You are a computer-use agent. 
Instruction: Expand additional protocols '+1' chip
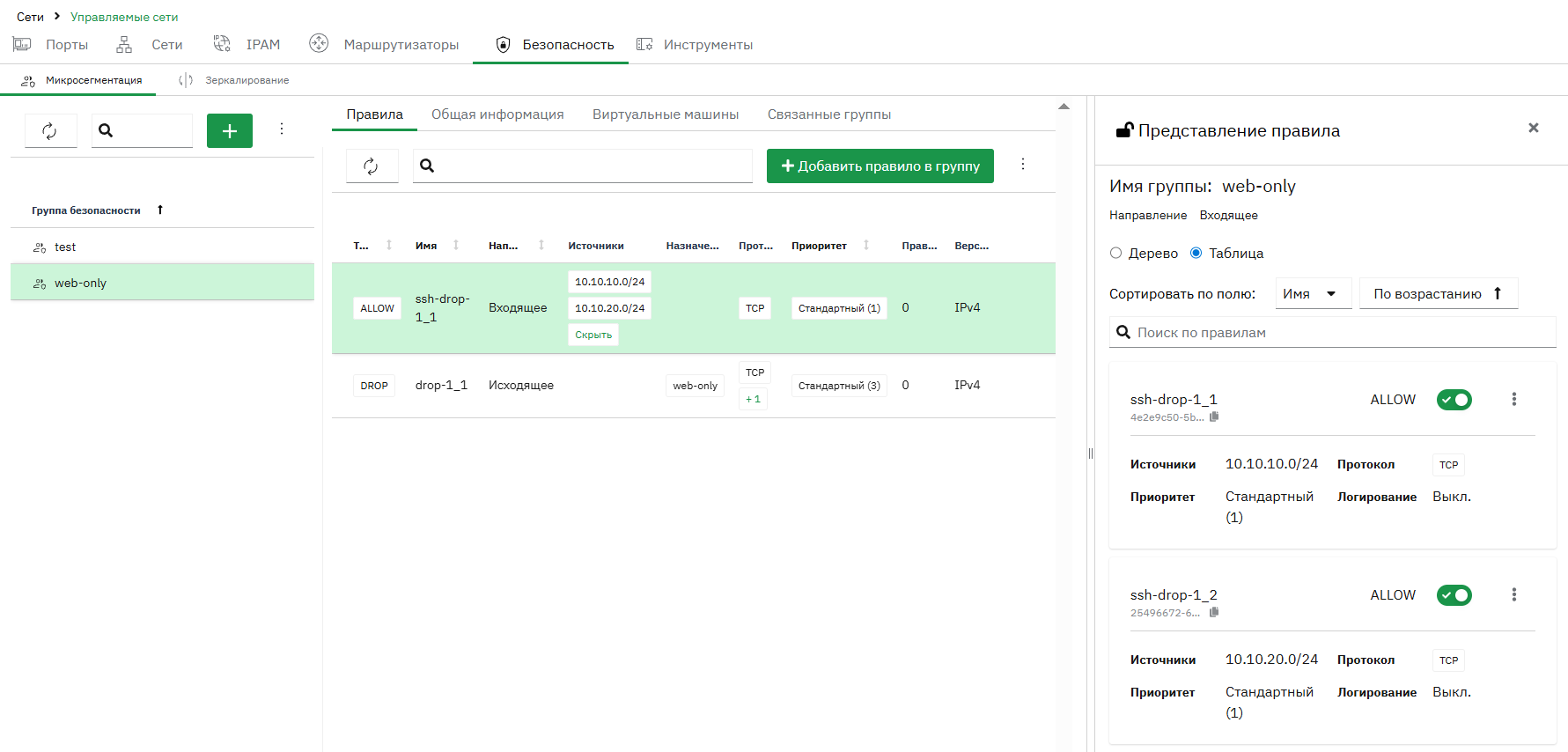754,399
